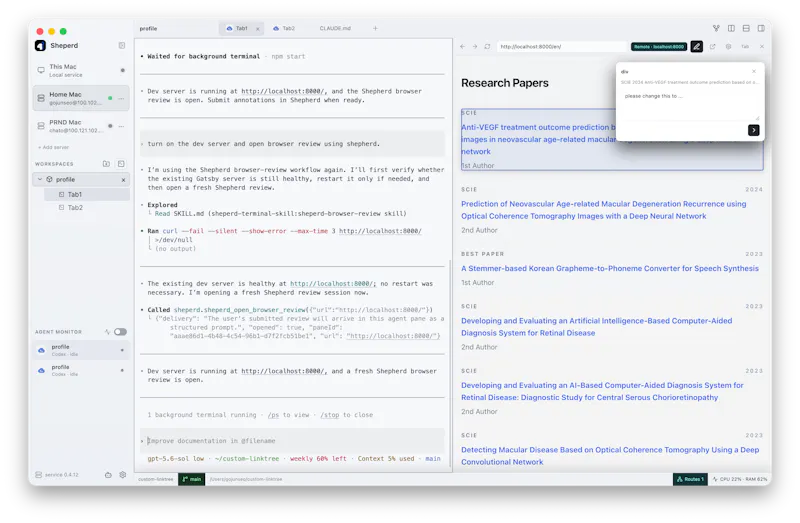
Task: Click Agent Monitor activity pulse icon
Action: pyautogui.click(x=107, y=332)
